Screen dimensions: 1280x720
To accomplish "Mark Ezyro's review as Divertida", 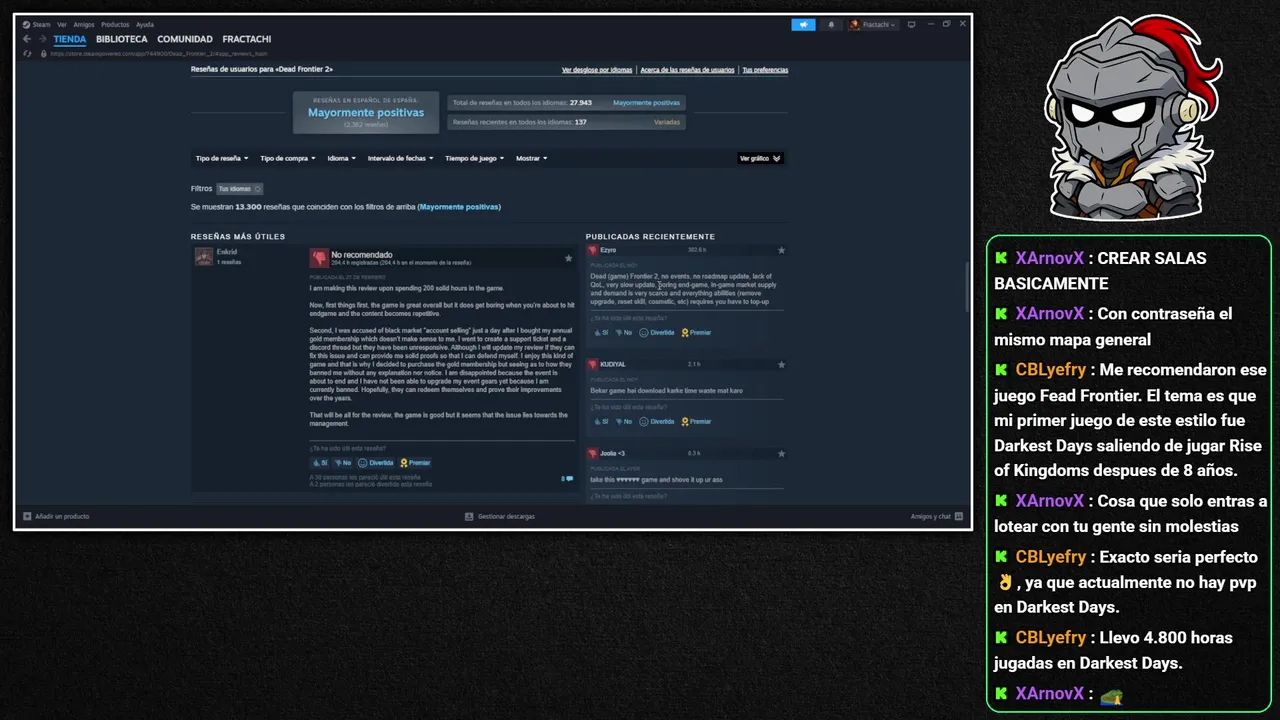I will pyautogui.click(x=656, y=332).
